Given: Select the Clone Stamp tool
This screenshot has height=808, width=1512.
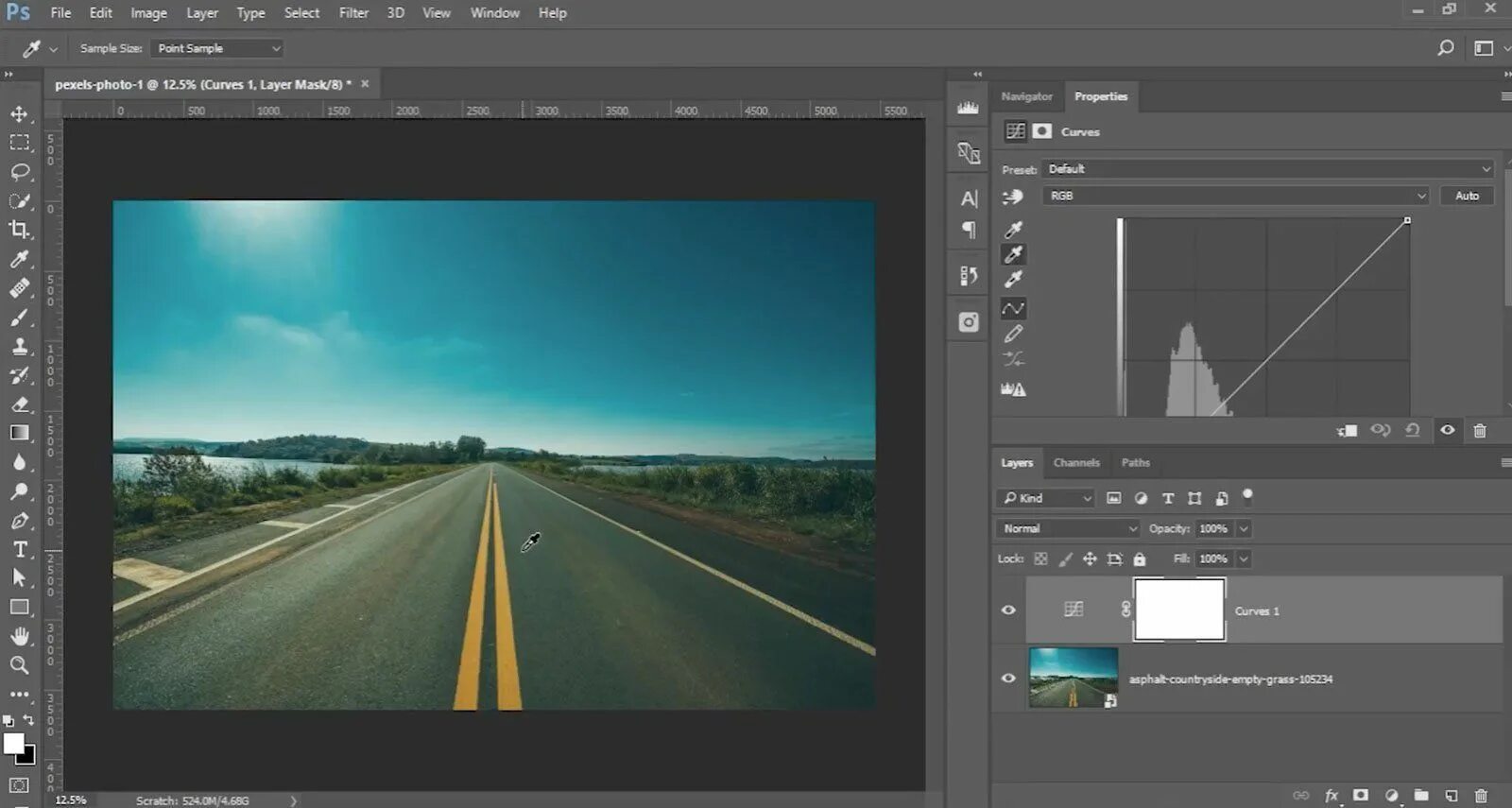Looking at the screenshot, I should [x=19, y=346].
